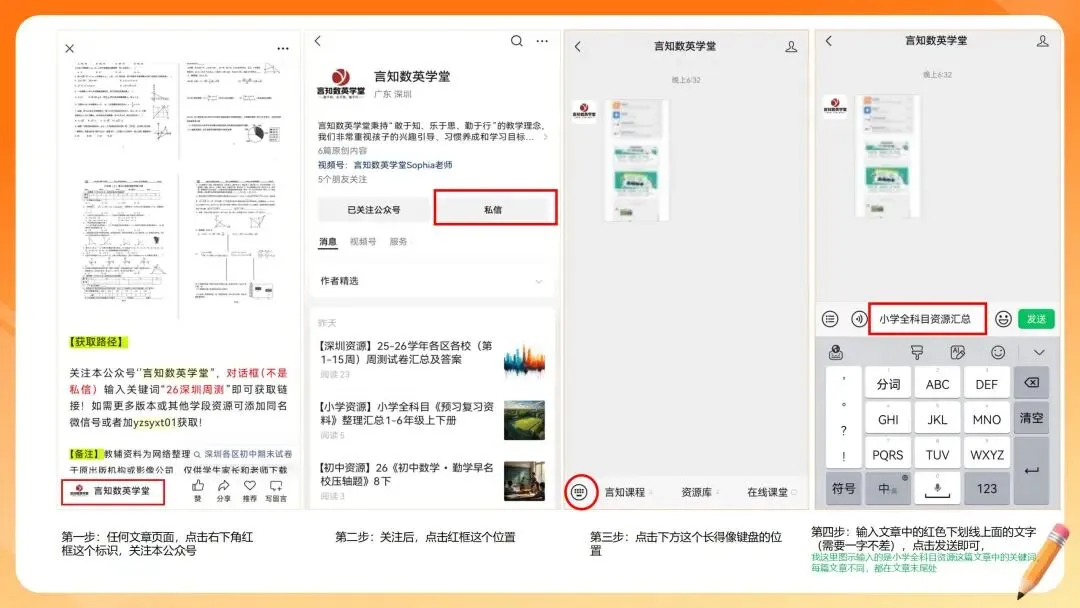Click the 已关注公众号 button
This screenshot has height=608, width=1080.
[373, 209]
